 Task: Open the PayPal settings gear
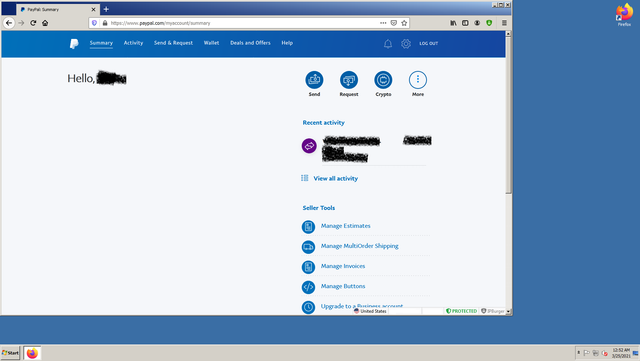[x=406, y=44]
